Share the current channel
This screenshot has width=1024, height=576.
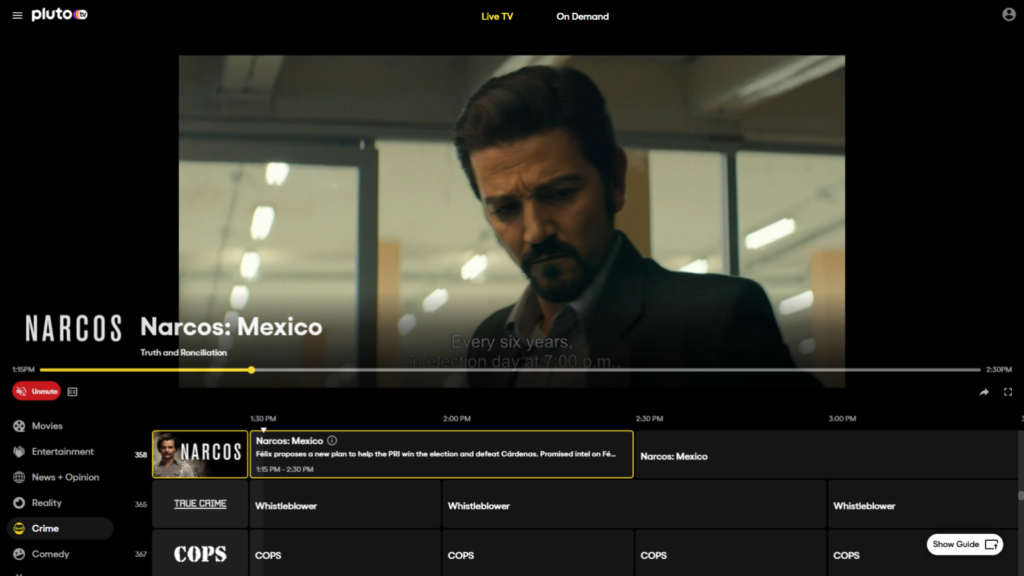pyautogui.click(x=984, y=392)
